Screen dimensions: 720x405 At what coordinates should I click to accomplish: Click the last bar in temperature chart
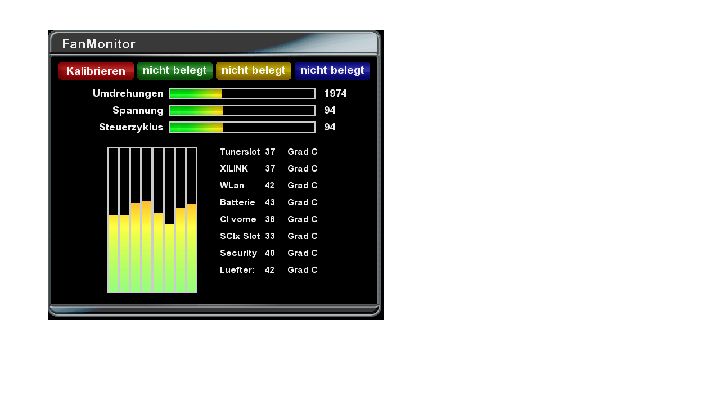click(x=191, y=248)
